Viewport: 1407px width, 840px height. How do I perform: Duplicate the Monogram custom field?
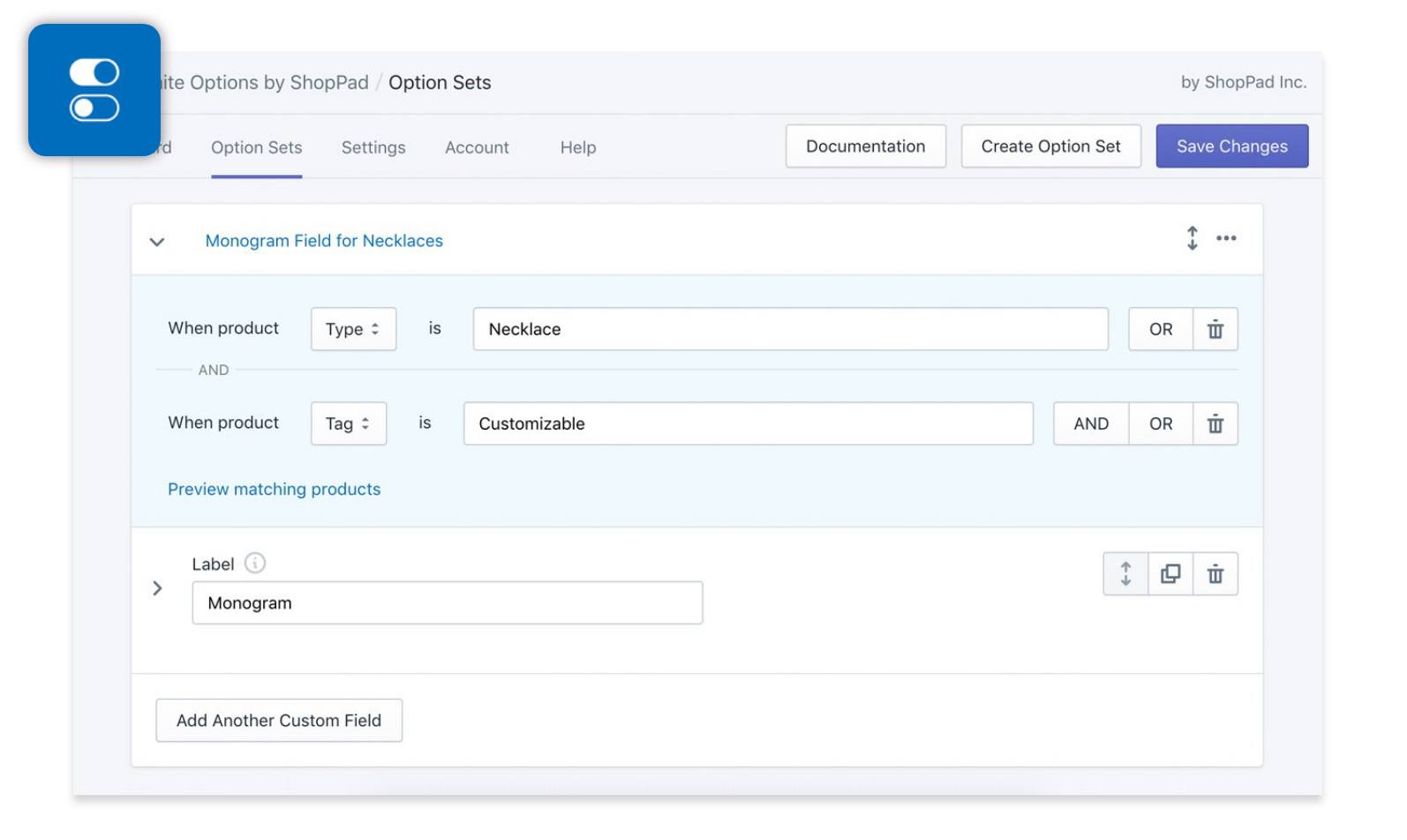pos(1170,574)
